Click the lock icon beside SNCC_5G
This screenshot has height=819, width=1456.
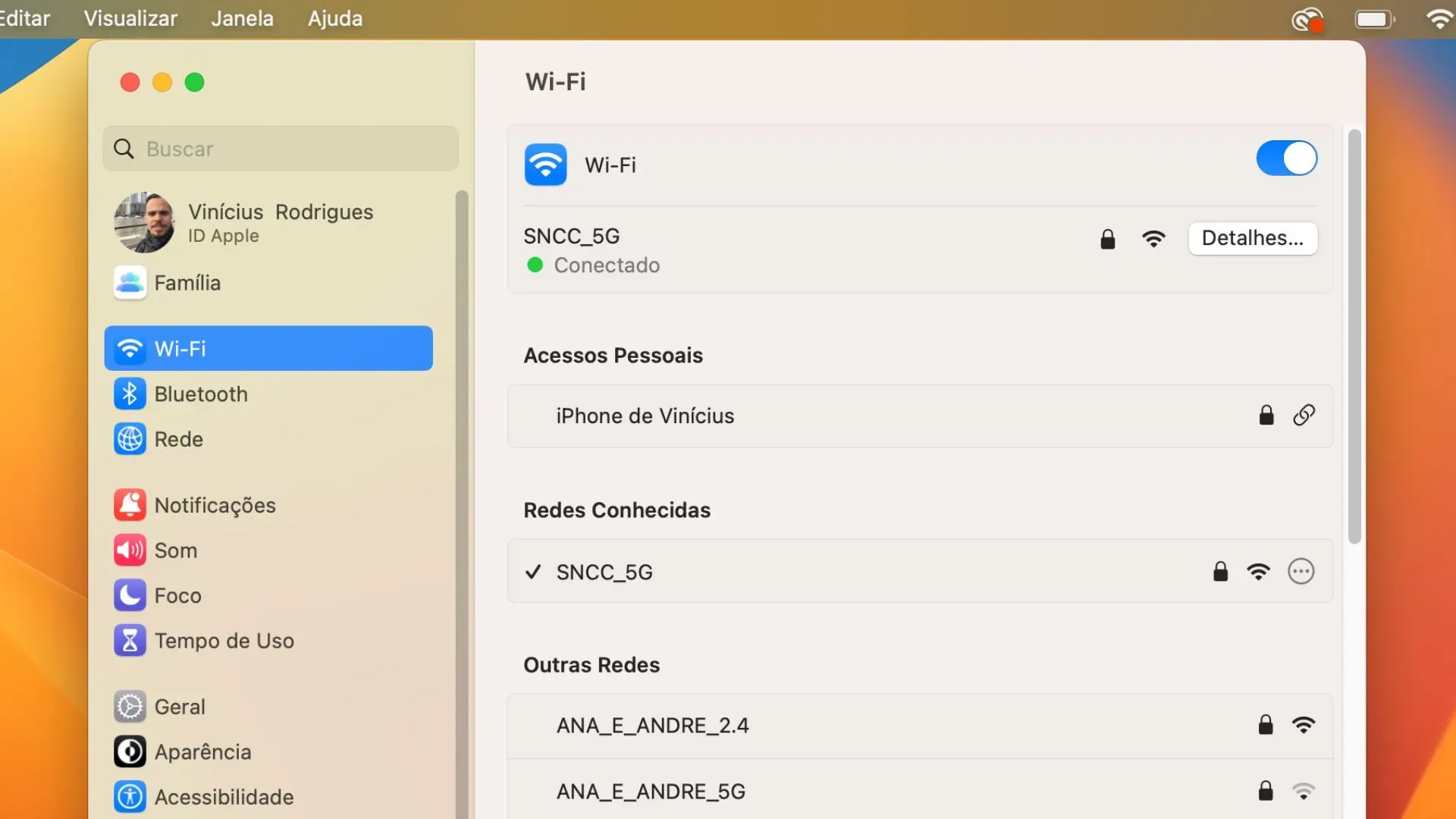(1107, 239)
